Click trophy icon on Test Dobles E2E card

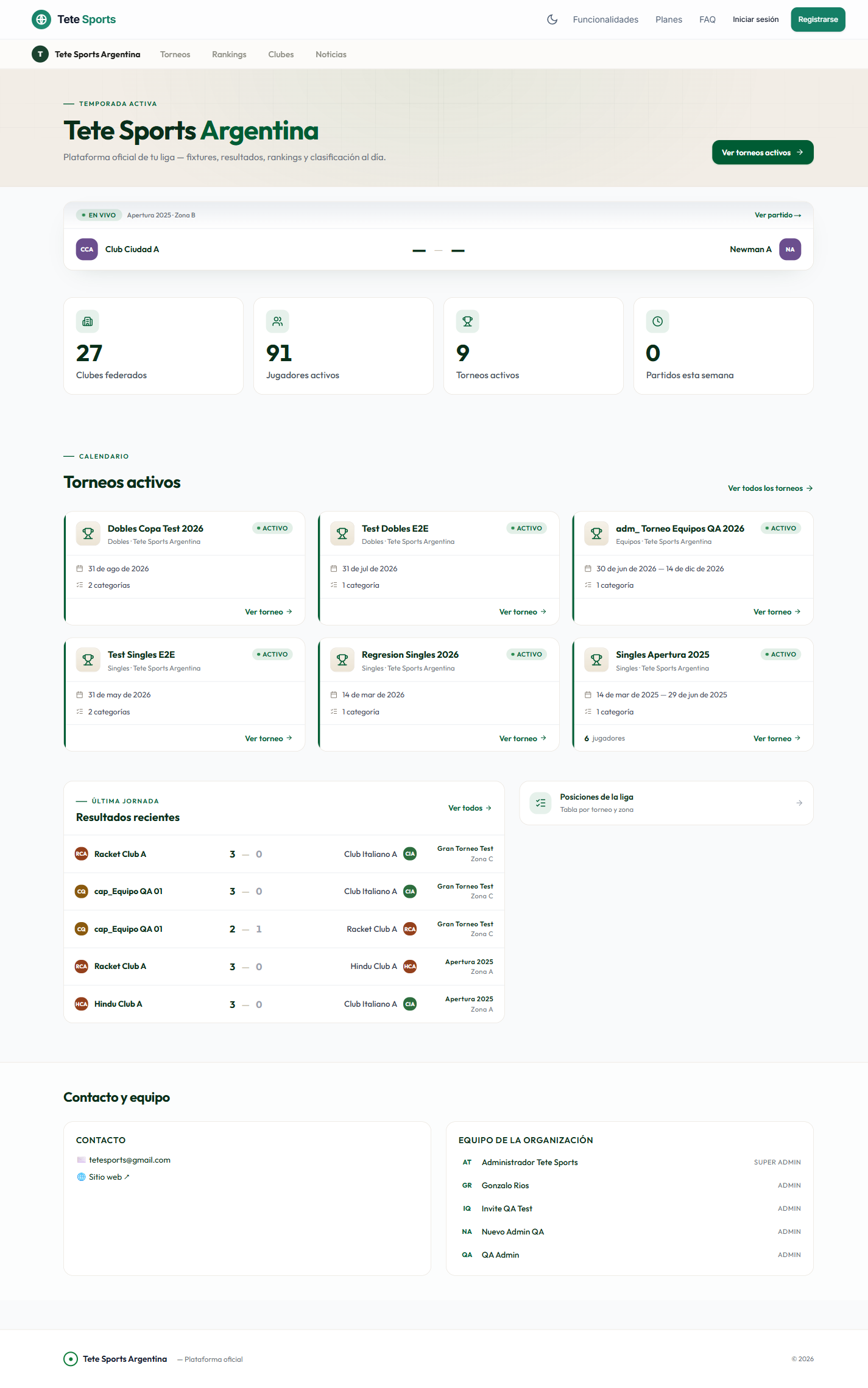(342, 534)
